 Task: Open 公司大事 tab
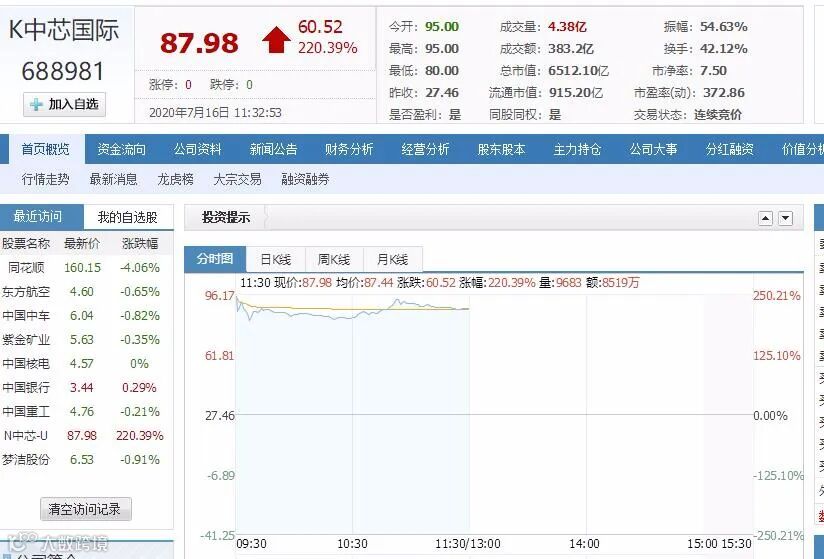[x=653, y=149]
